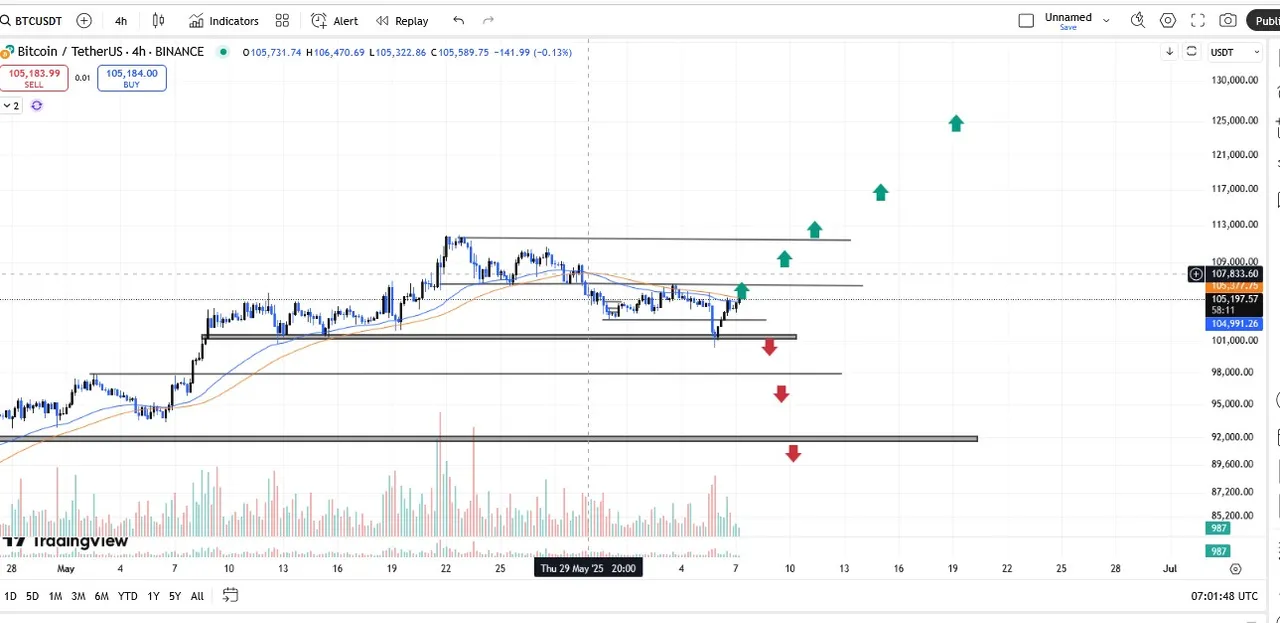Select the All date range
Viewport: 1280px width, 623px height.
point(197,596)
